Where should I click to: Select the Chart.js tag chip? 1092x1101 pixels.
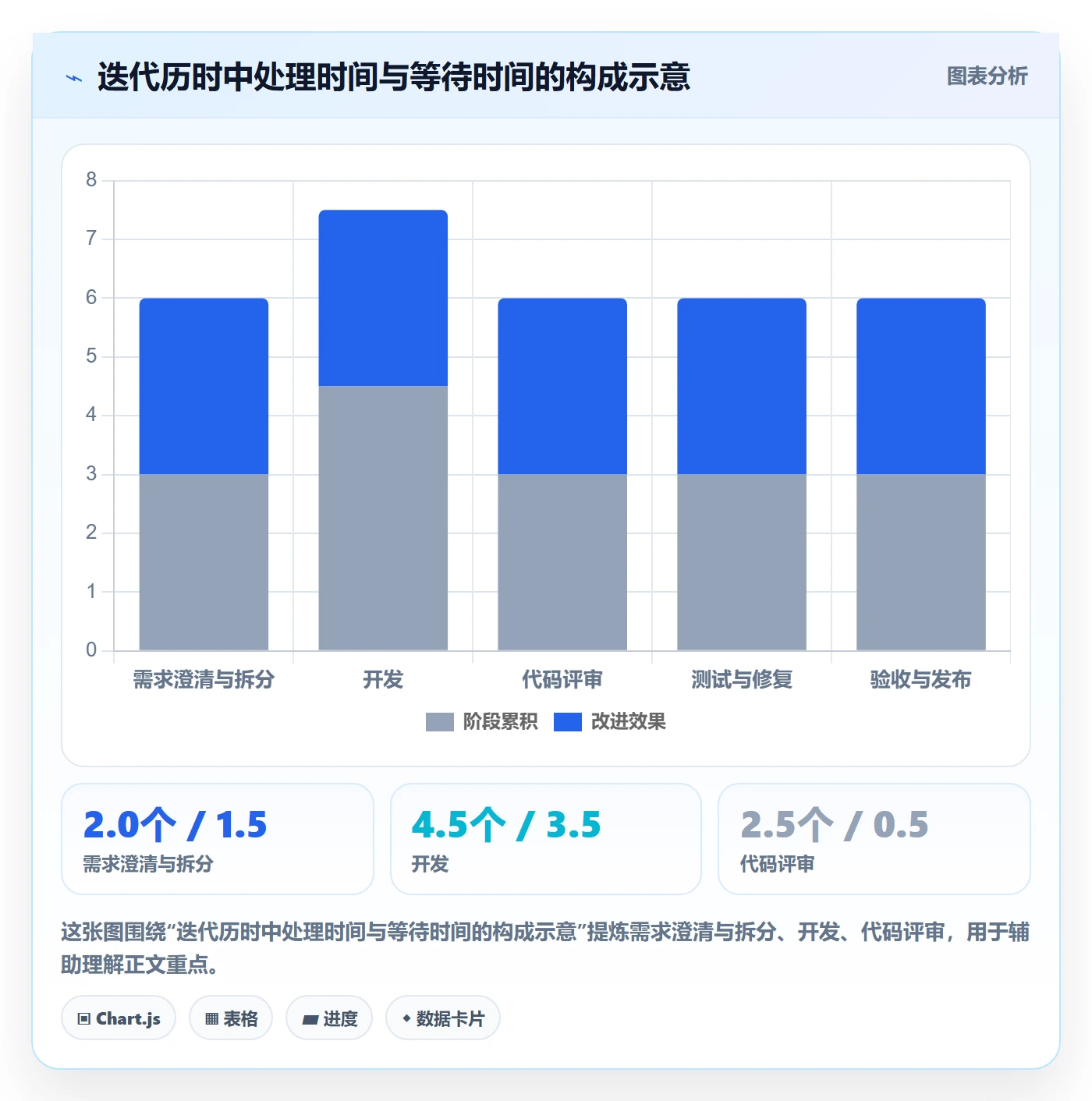coord(119,1018)
